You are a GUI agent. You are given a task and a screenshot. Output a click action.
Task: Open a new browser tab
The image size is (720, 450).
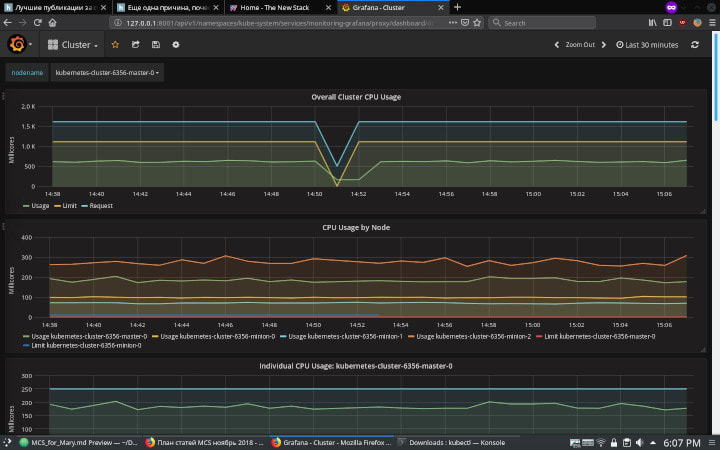click(x=458, y=7)
